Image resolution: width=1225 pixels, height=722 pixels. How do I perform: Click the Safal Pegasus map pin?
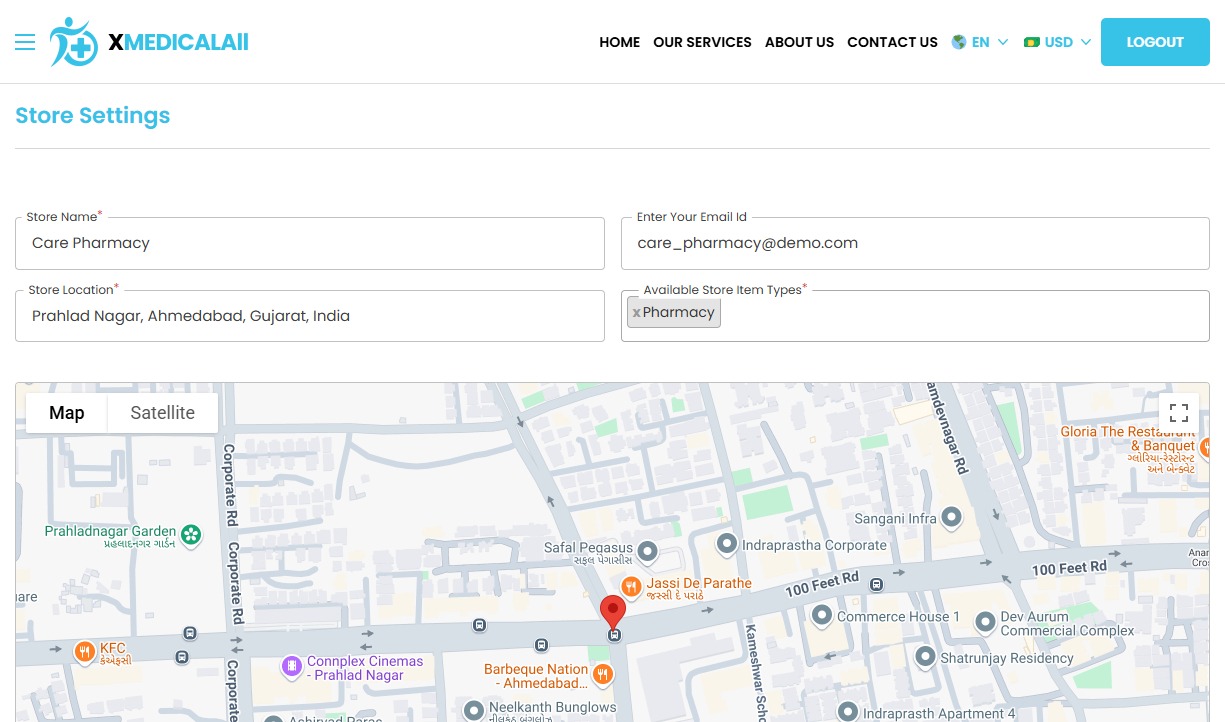[x=648, y=551]
